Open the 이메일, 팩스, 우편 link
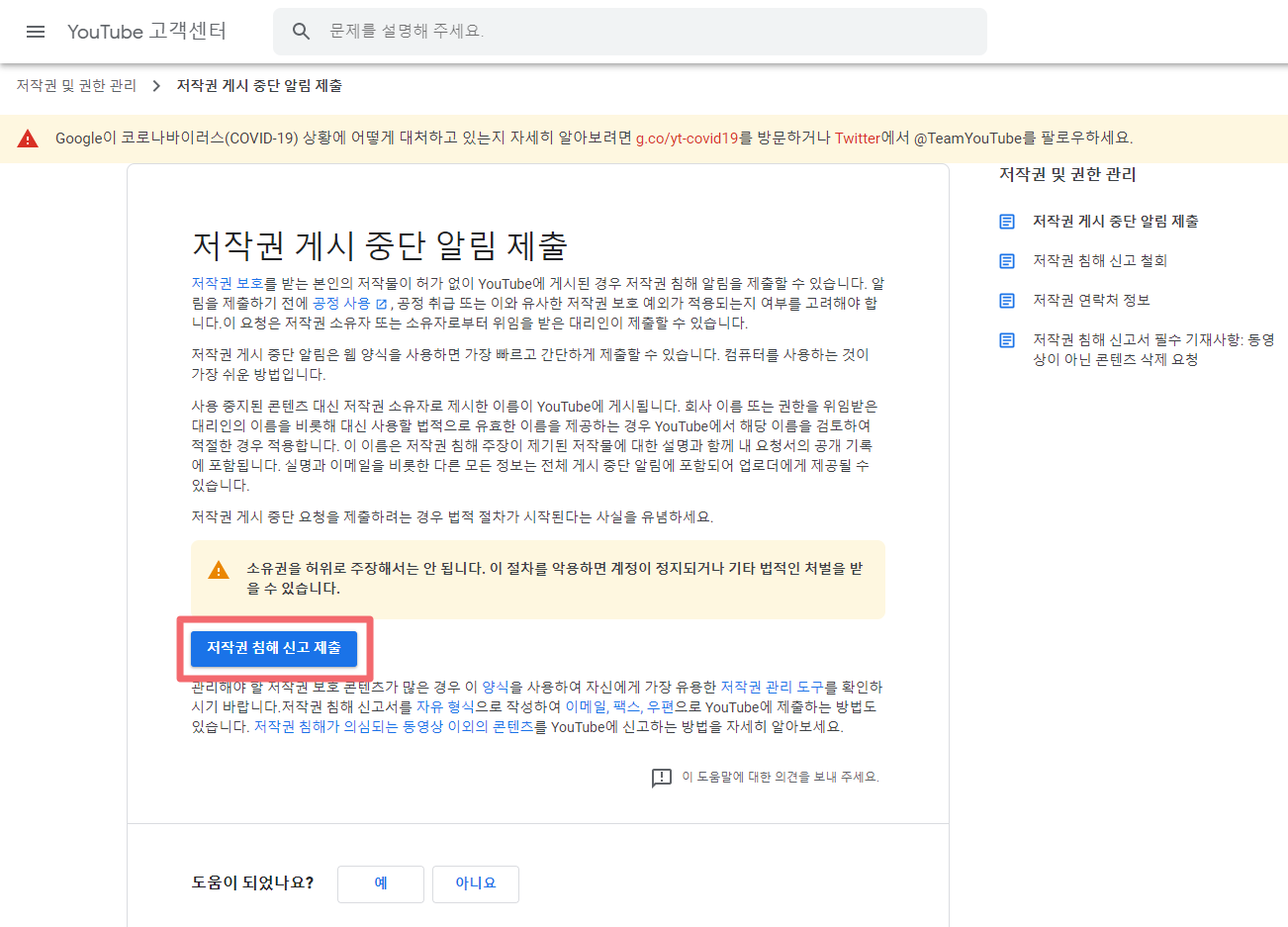 coord(619,707)
